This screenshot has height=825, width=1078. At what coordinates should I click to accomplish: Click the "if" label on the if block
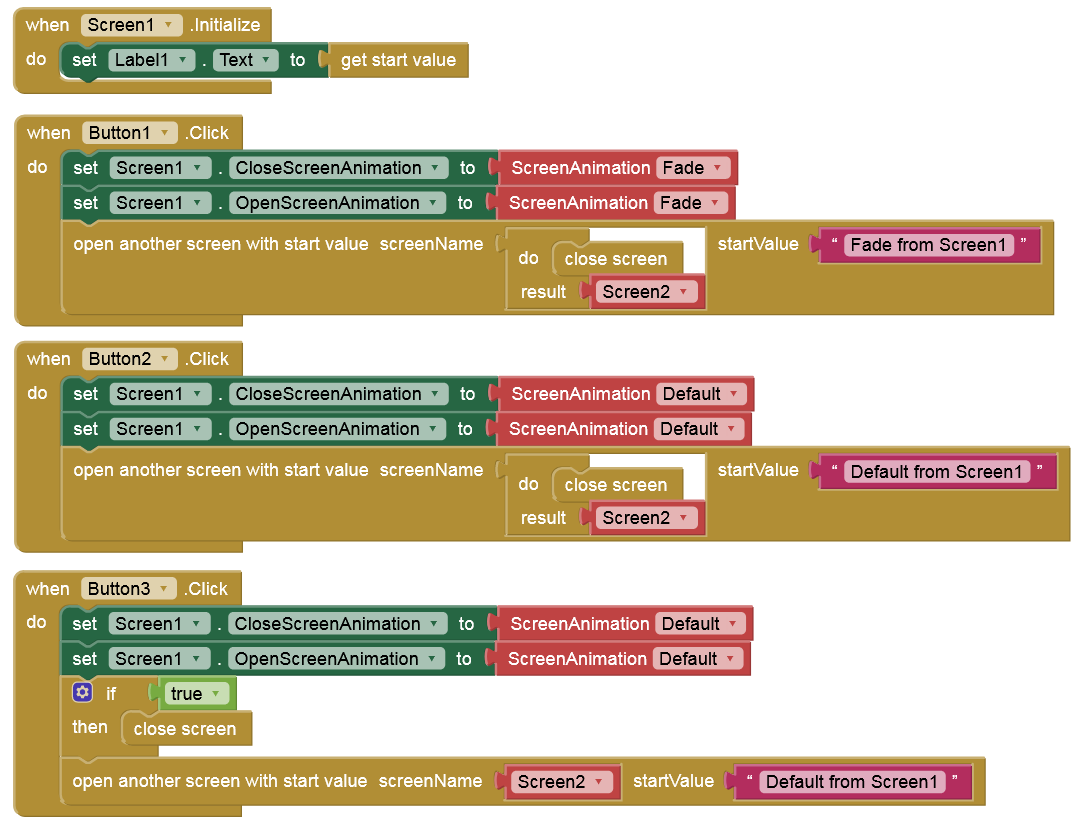[111, 694]
